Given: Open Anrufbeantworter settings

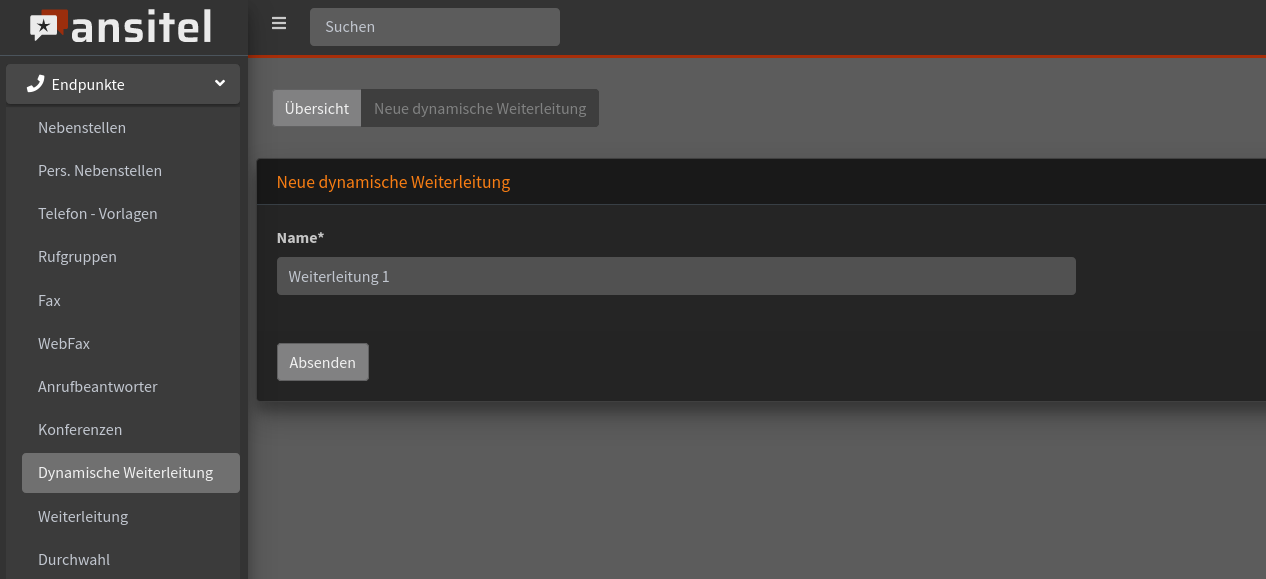Looking at the screenshot, I should tap(97, 386).
